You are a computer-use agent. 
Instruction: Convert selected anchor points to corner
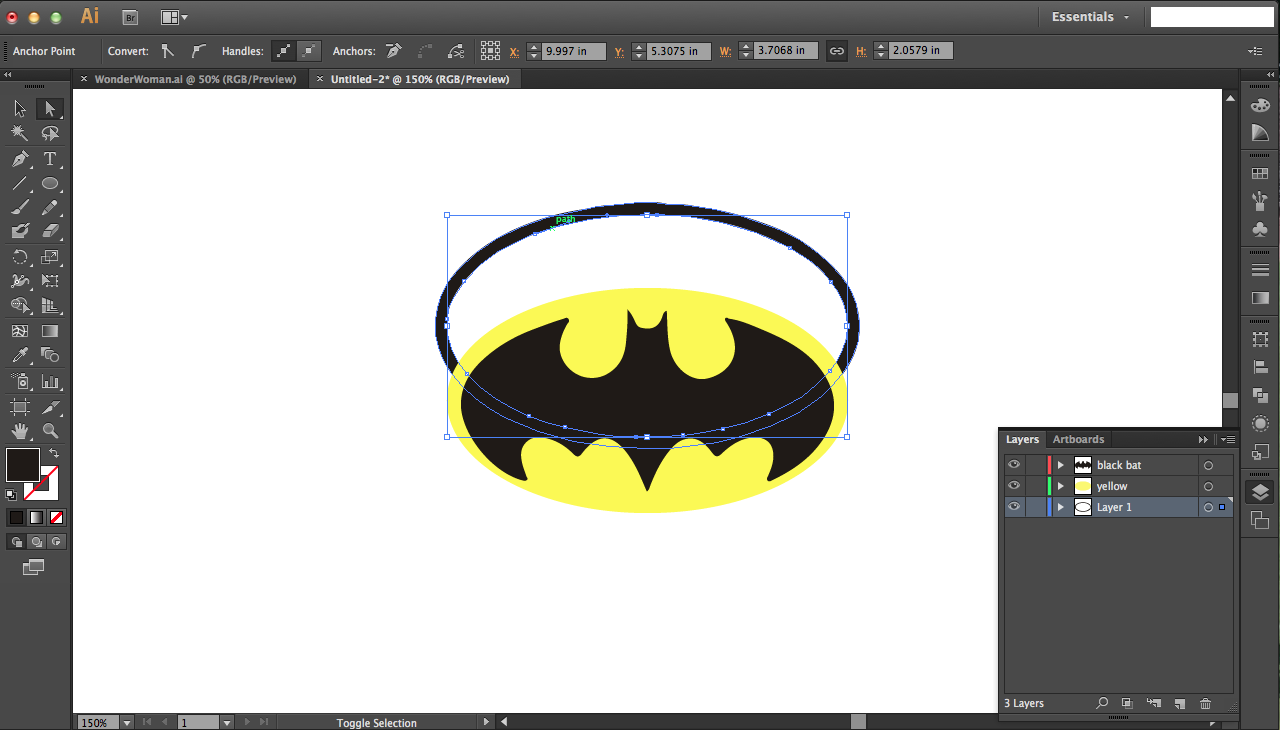point(167,51)
